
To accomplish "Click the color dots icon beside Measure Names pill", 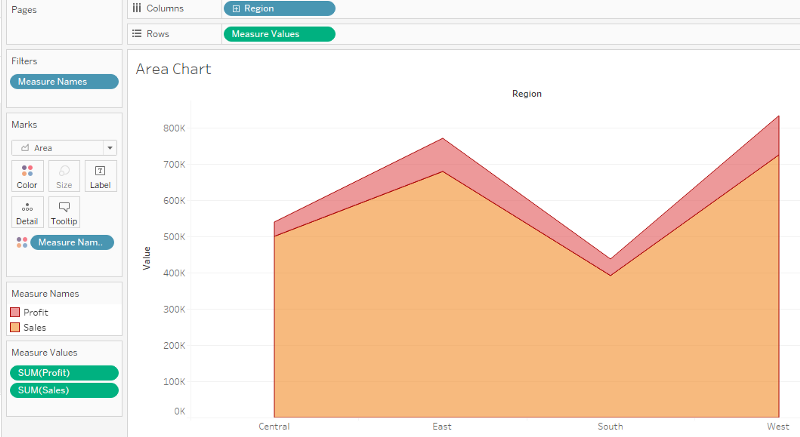I will 21,242.
